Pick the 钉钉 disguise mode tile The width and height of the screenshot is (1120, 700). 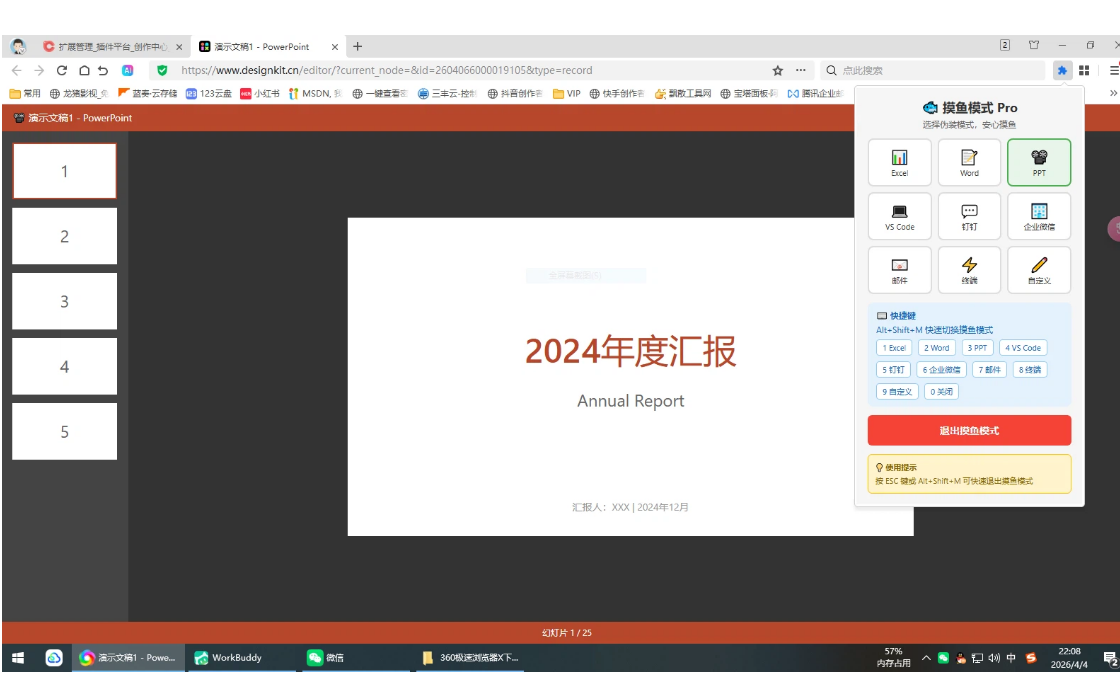click(969, 216)
